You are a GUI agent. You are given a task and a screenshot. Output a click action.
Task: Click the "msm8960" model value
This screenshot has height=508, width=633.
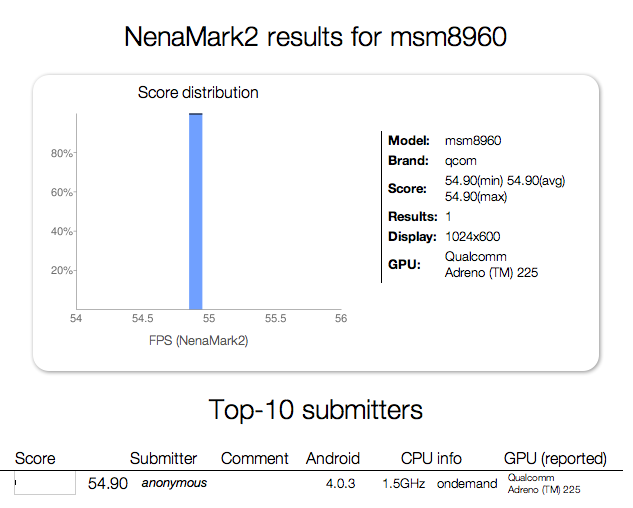471,142
